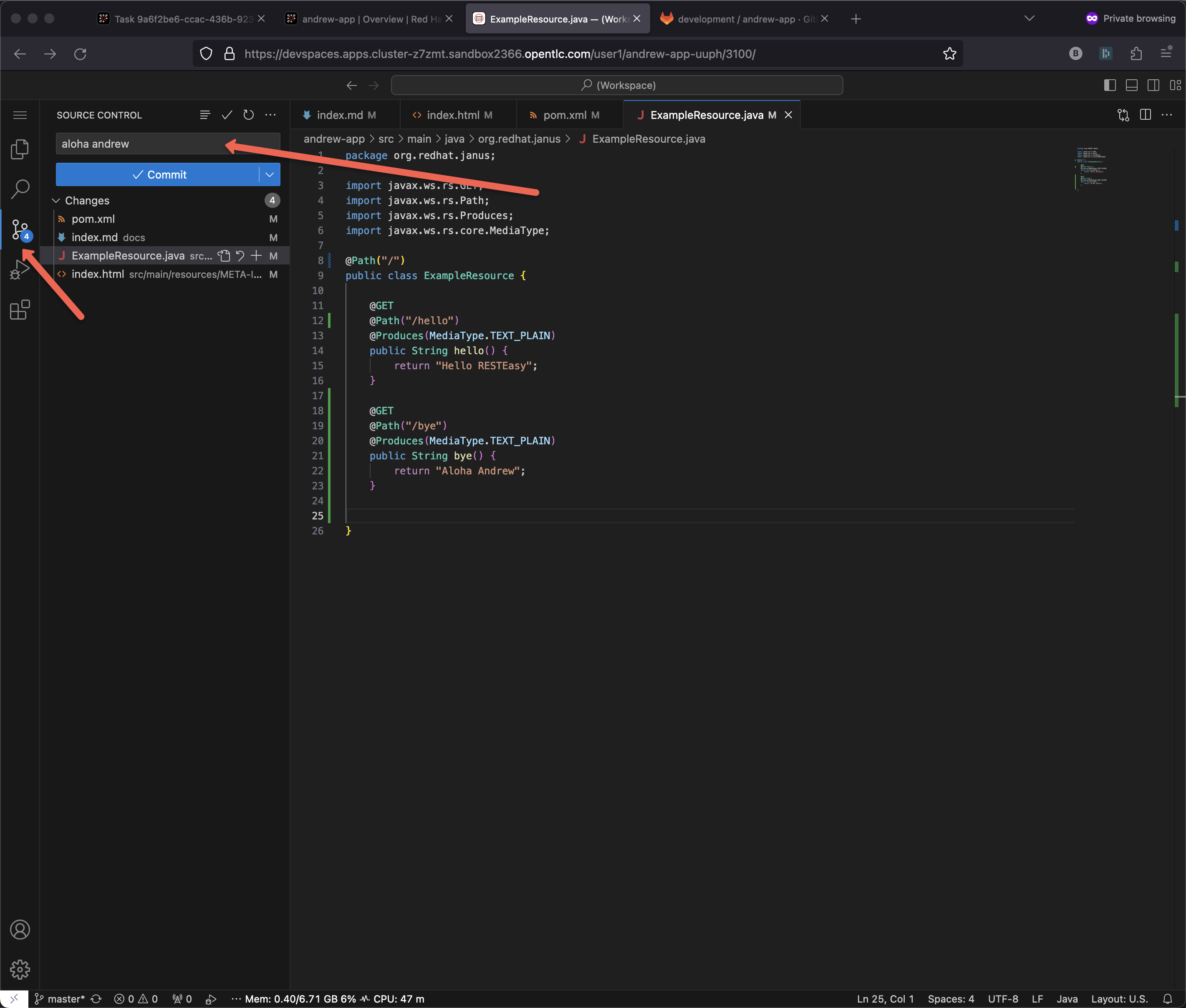Collapse the Changes section
Image resolution: width=1186 pixels, height=1008 pixels.
pos(56,201)
